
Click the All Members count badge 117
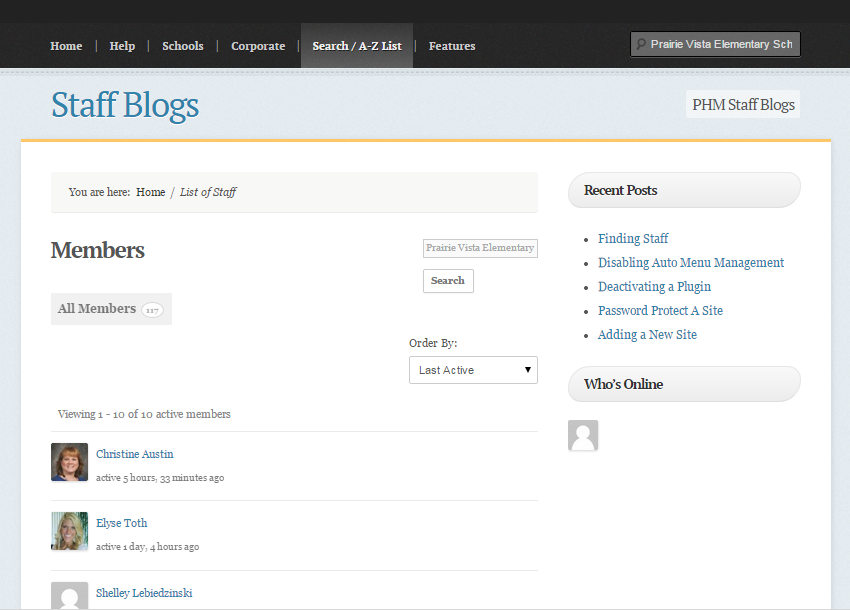coord(152,310)
